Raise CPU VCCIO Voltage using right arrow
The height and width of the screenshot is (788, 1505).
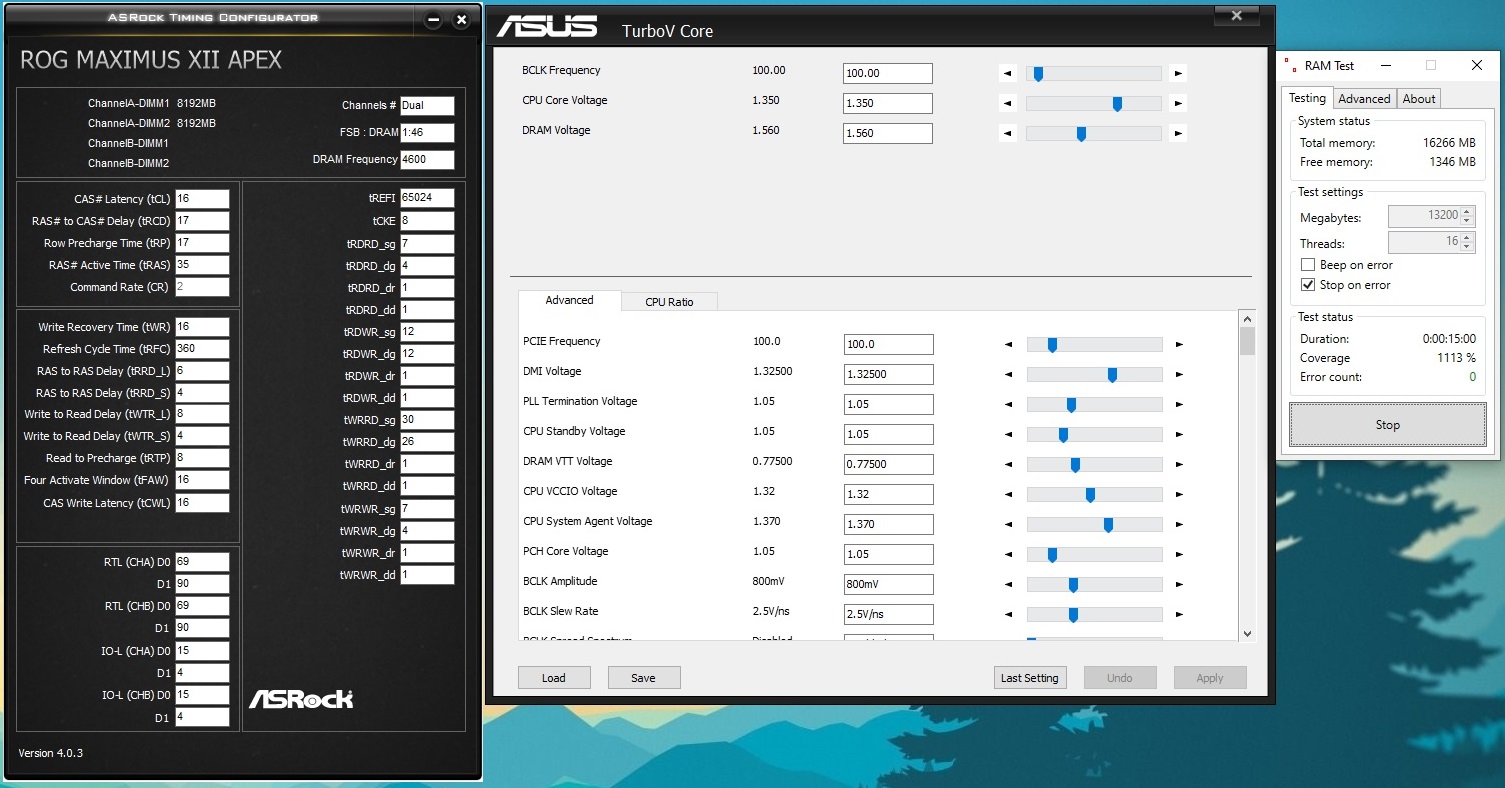click(x=1179, y=494)
